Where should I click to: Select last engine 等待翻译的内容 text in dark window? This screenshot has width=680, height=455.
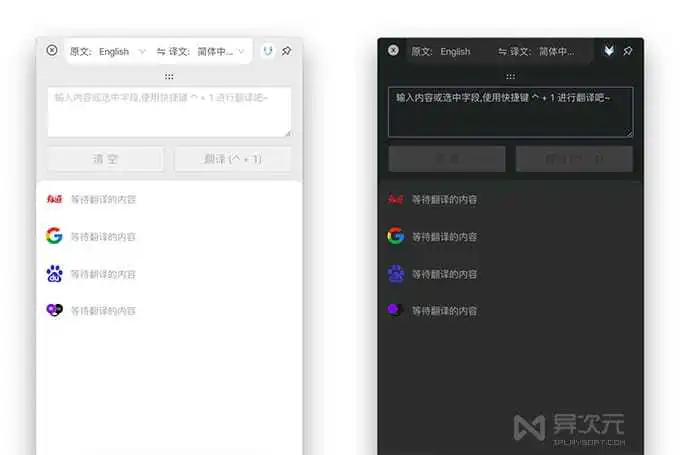click(445, 311)
